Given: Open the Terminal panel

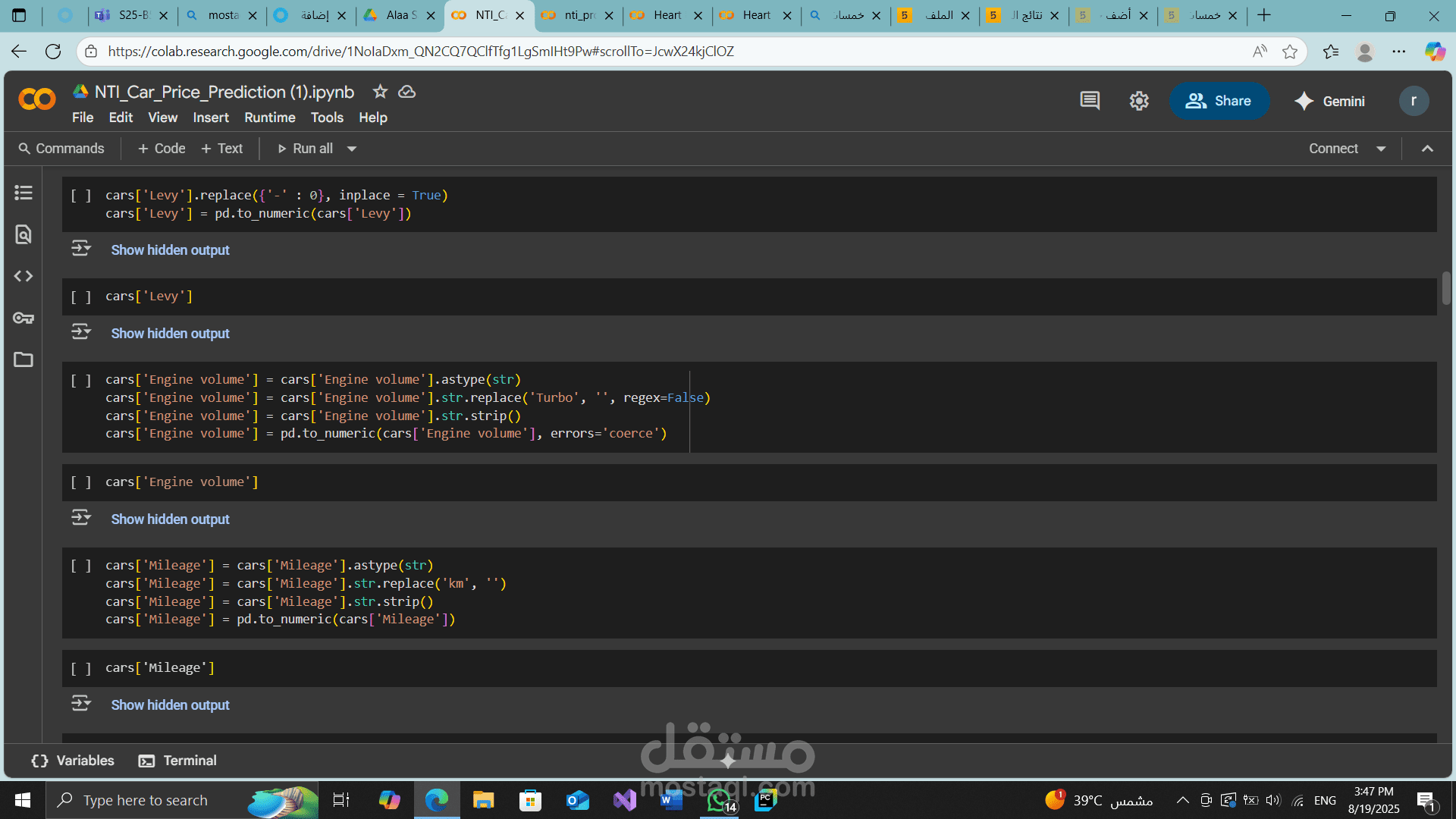Looking at the screenshot, I should point(177,761).
